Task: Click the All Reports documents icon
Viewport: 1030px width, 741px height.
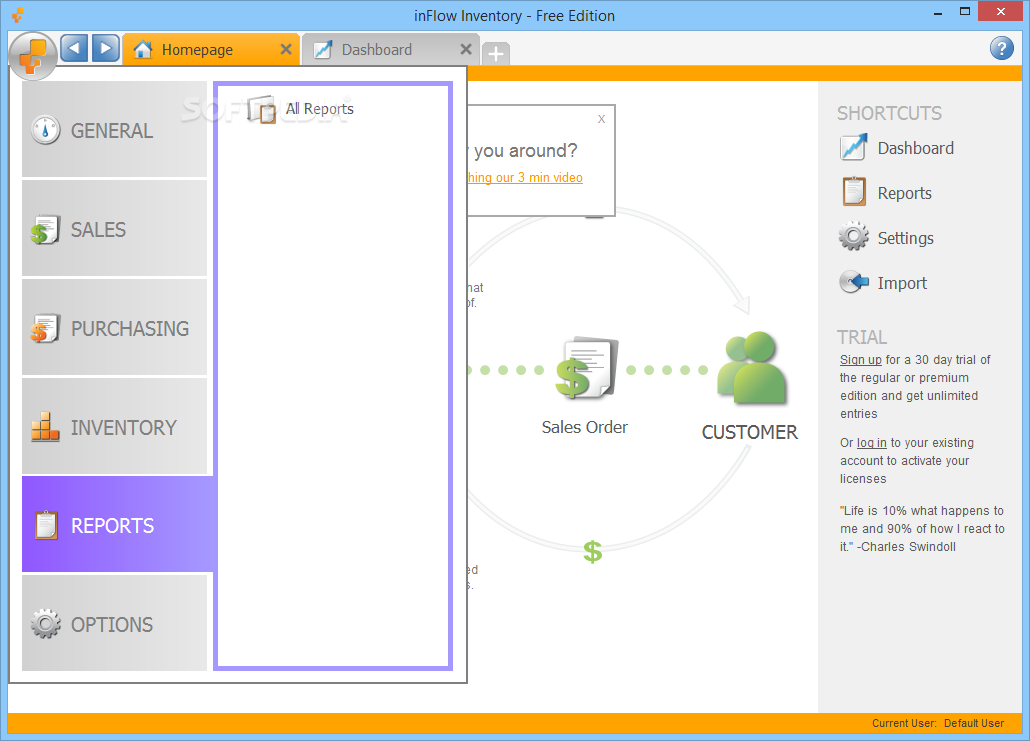Action: 261,110
